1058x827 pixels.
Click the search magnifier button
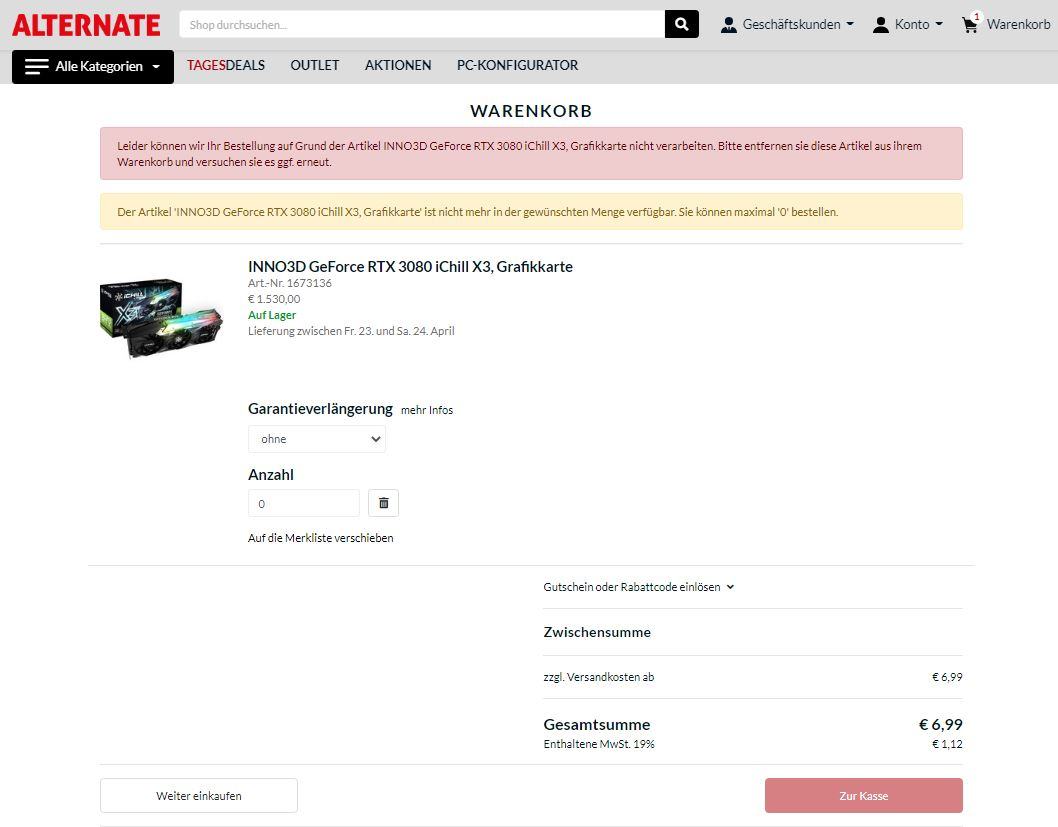pos(681,24)
